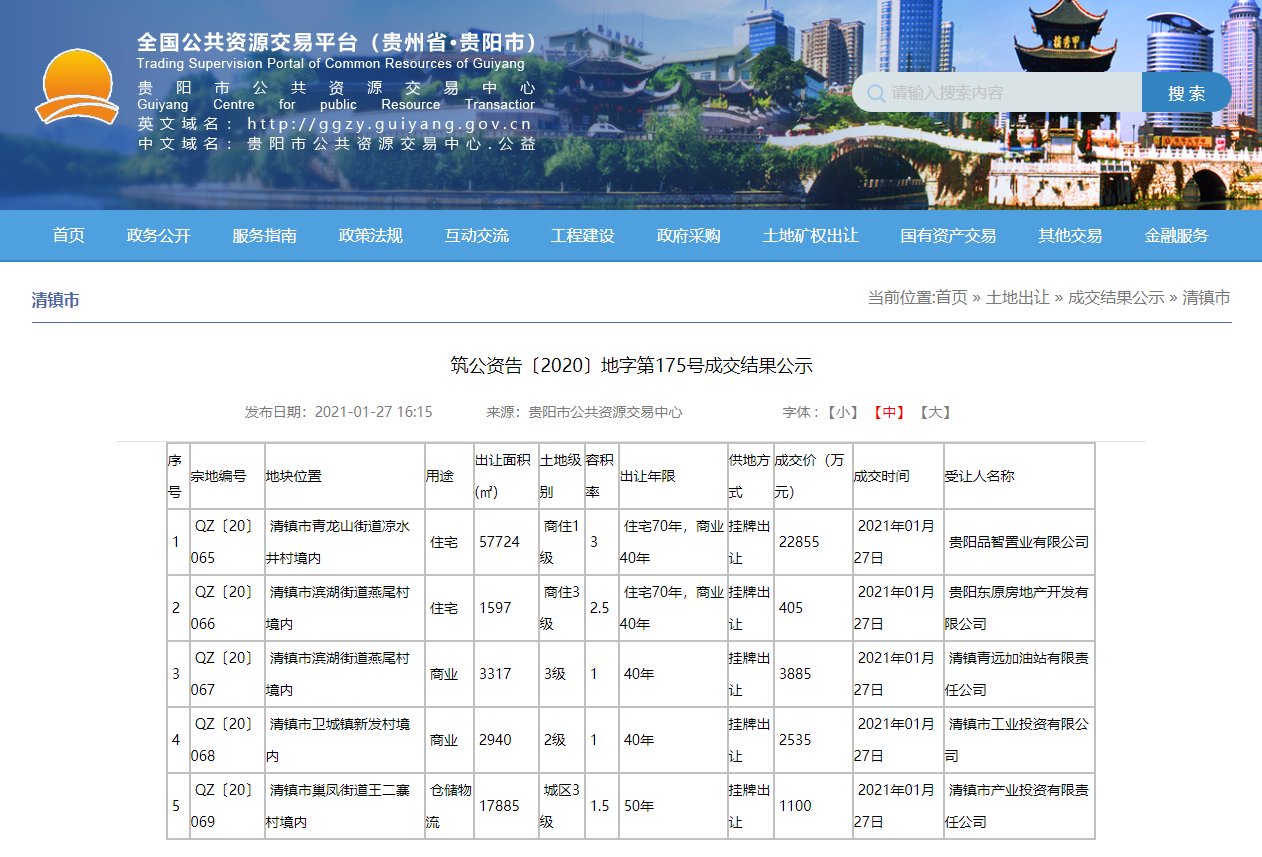This screenshot has width=1262, height=857.
Task: Go to 其他交易 menu item
Action: pos(1070,236)
